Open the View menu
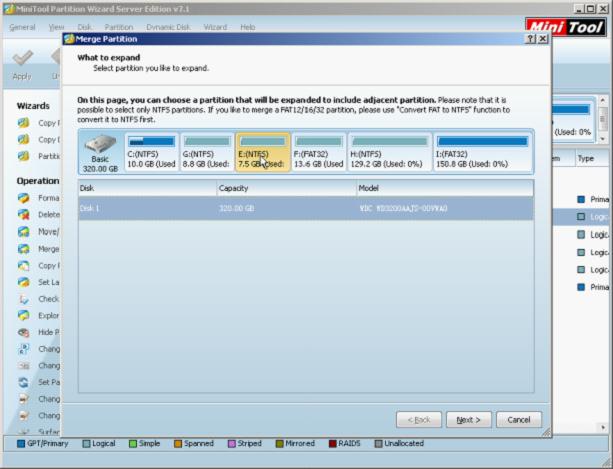Viewport: 613px width, 469px height. tap(56, 27)
